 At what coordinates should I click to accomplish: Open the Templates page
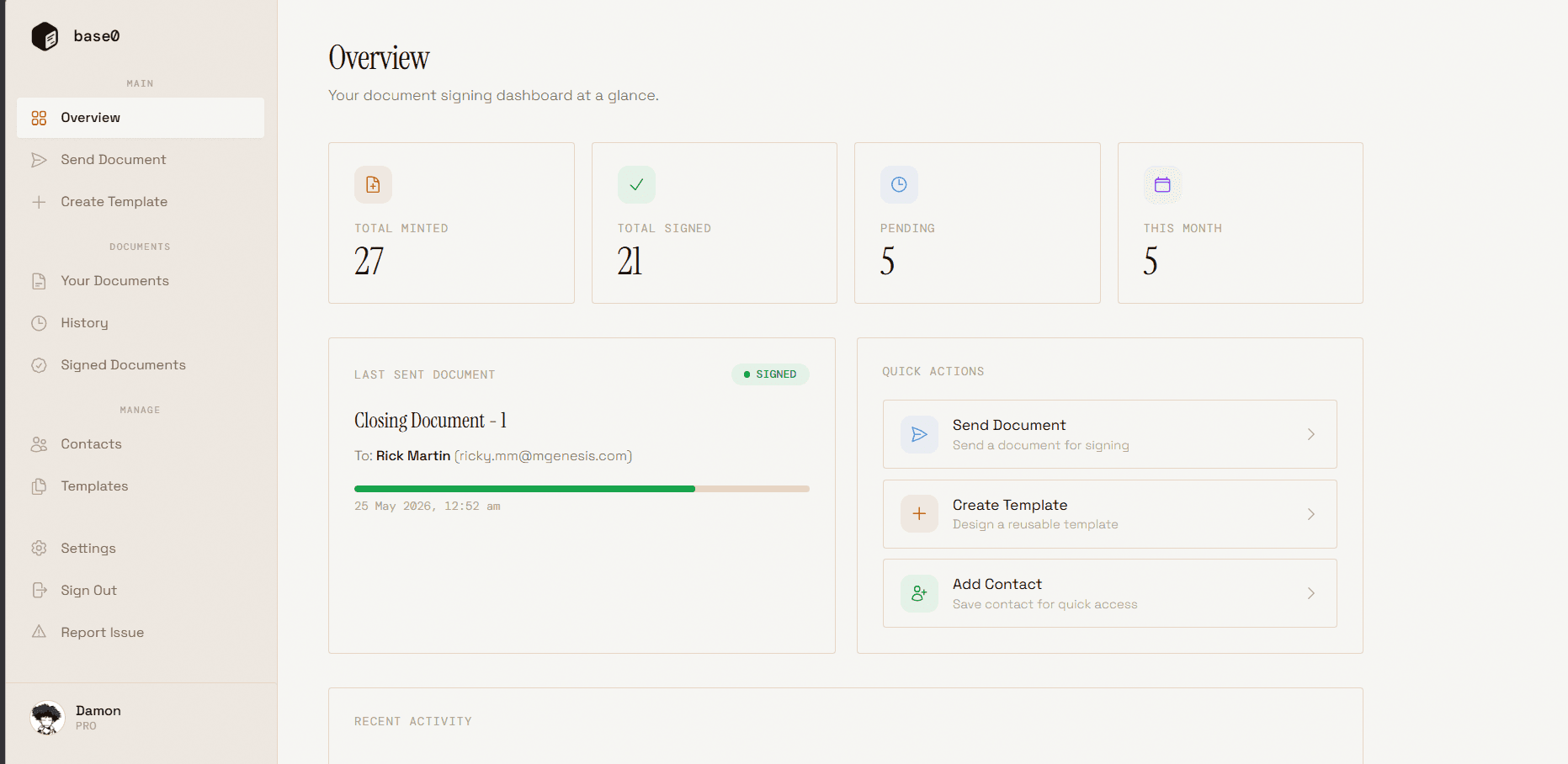click(141, 486)
